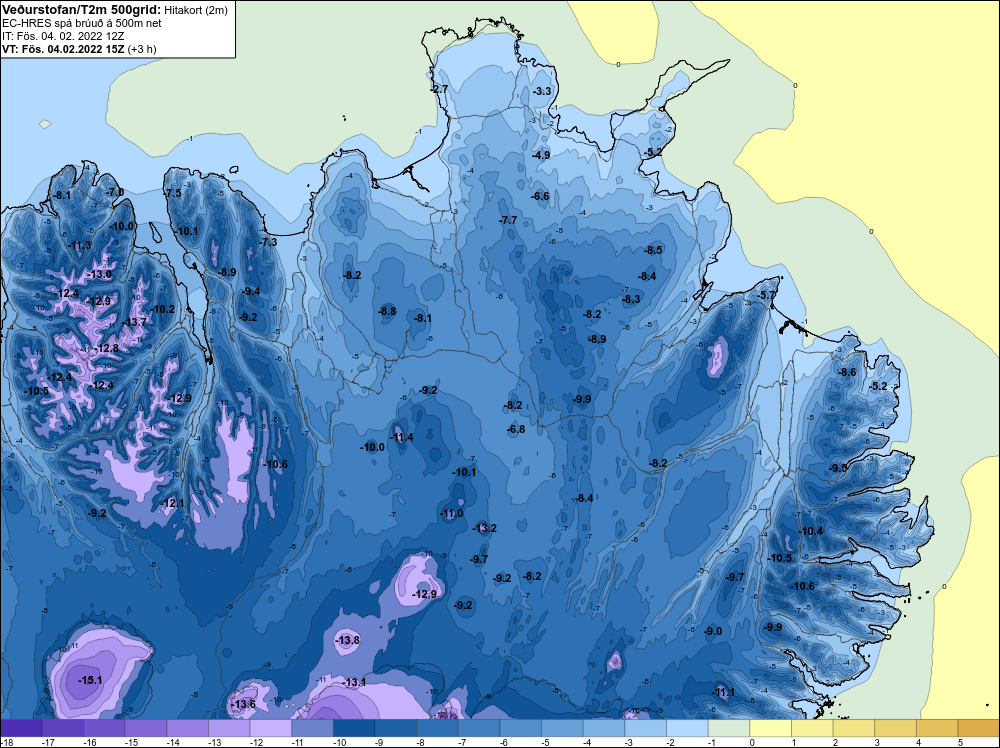
Task: Select the -8.5 temperature label
Action: point(654,250)
